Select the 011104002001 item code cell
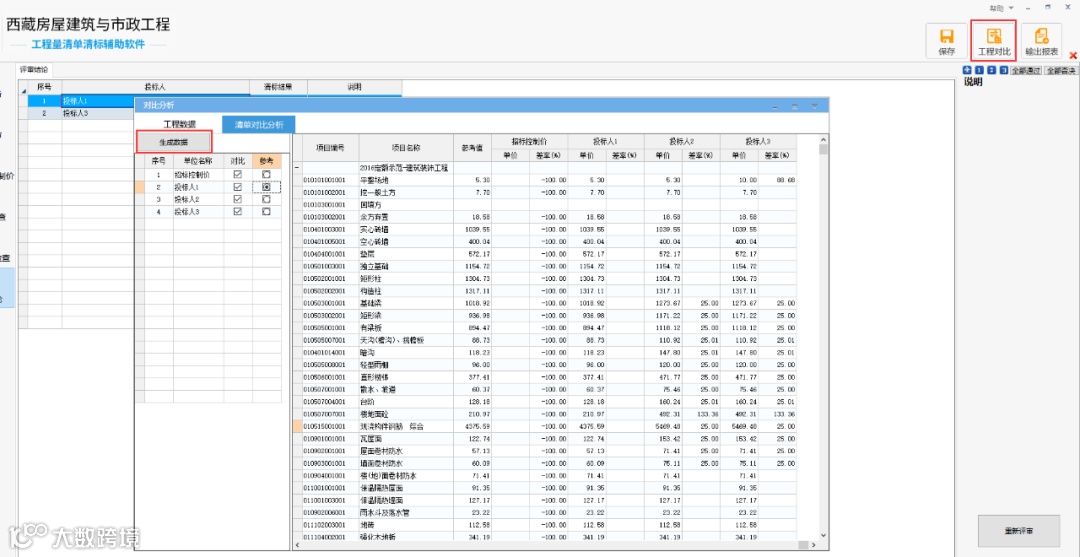 coord(331,537)
